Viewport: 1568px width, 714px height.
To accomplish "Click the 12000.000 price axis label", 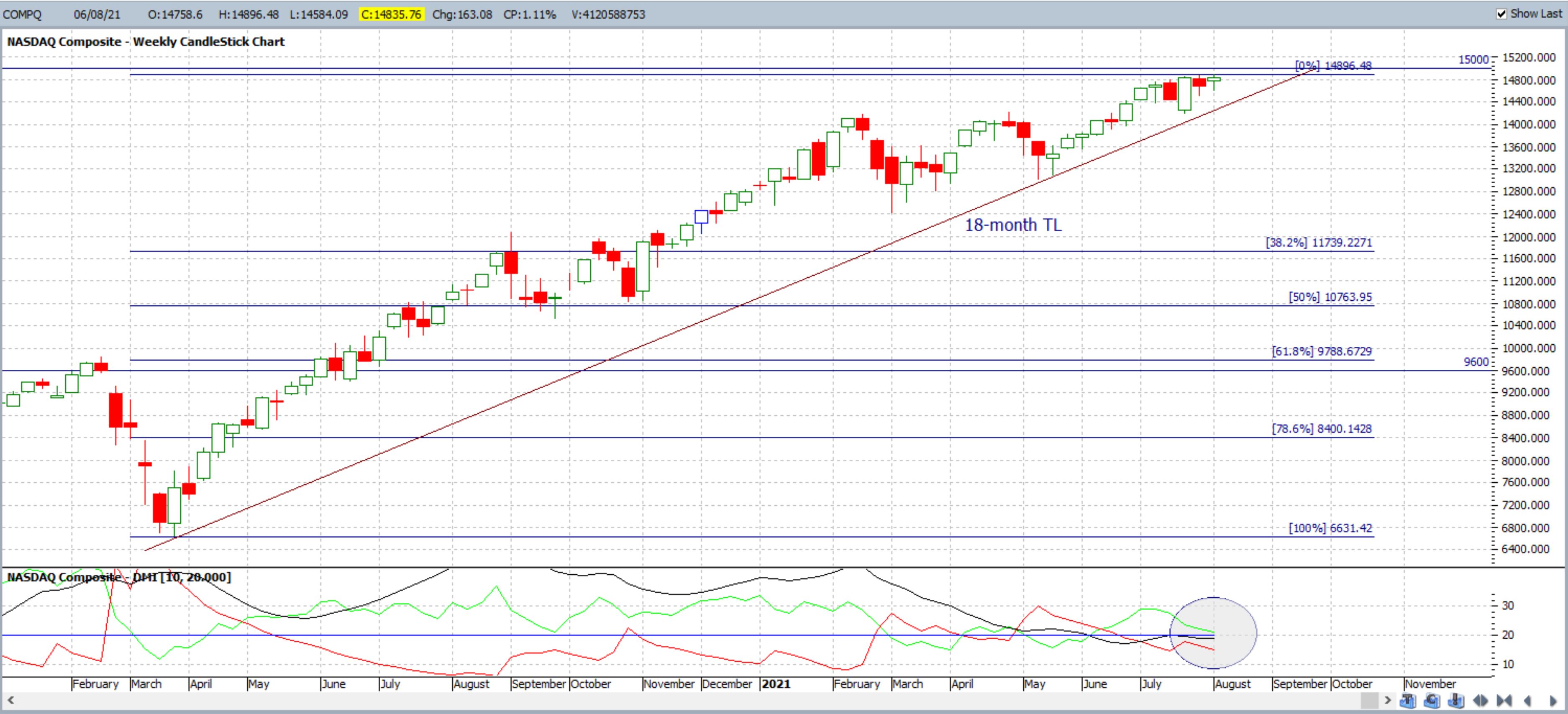I will pyautogui.click(x=1528, y=237).
